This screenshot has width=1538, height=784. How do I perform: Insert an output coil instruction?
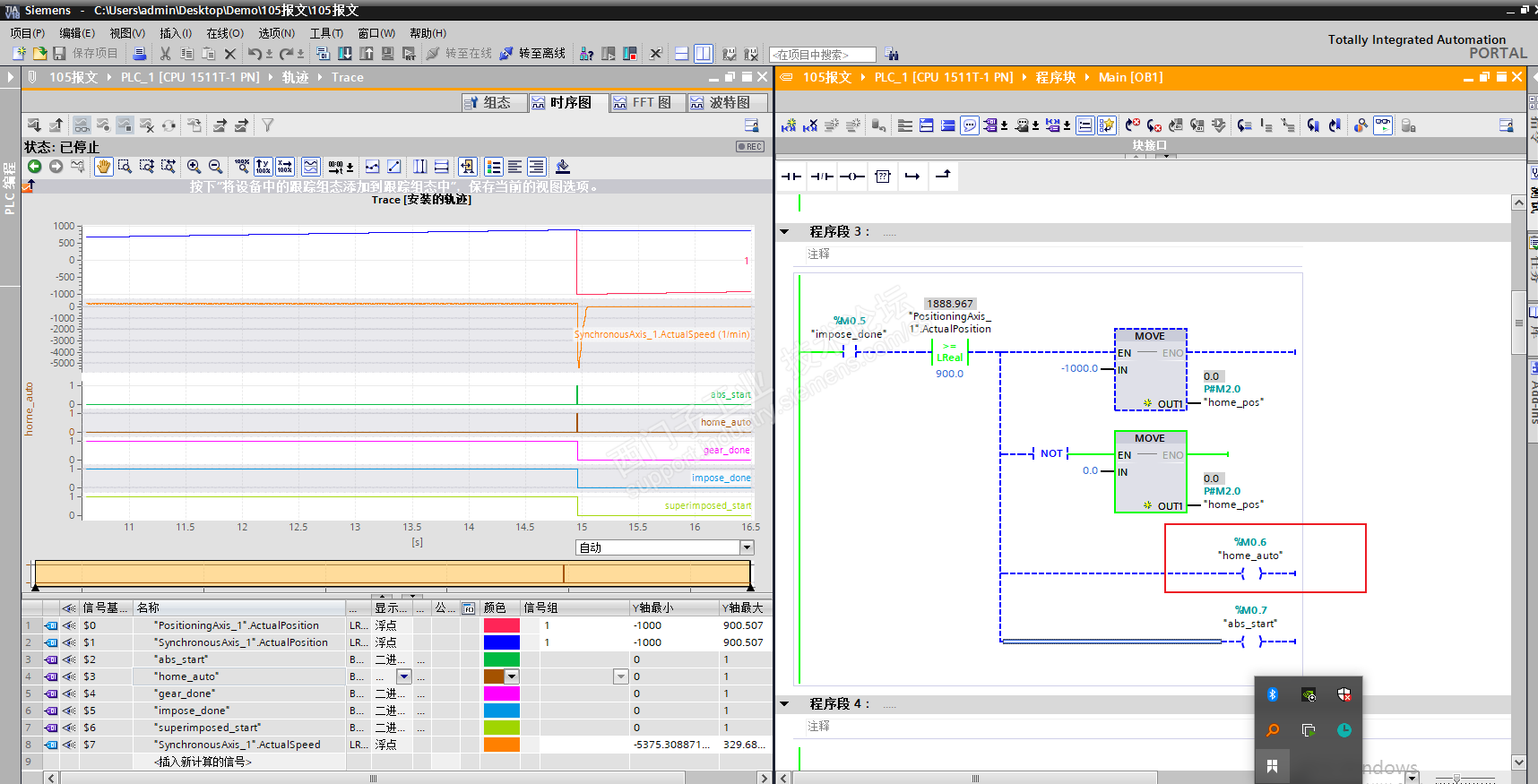852,177
